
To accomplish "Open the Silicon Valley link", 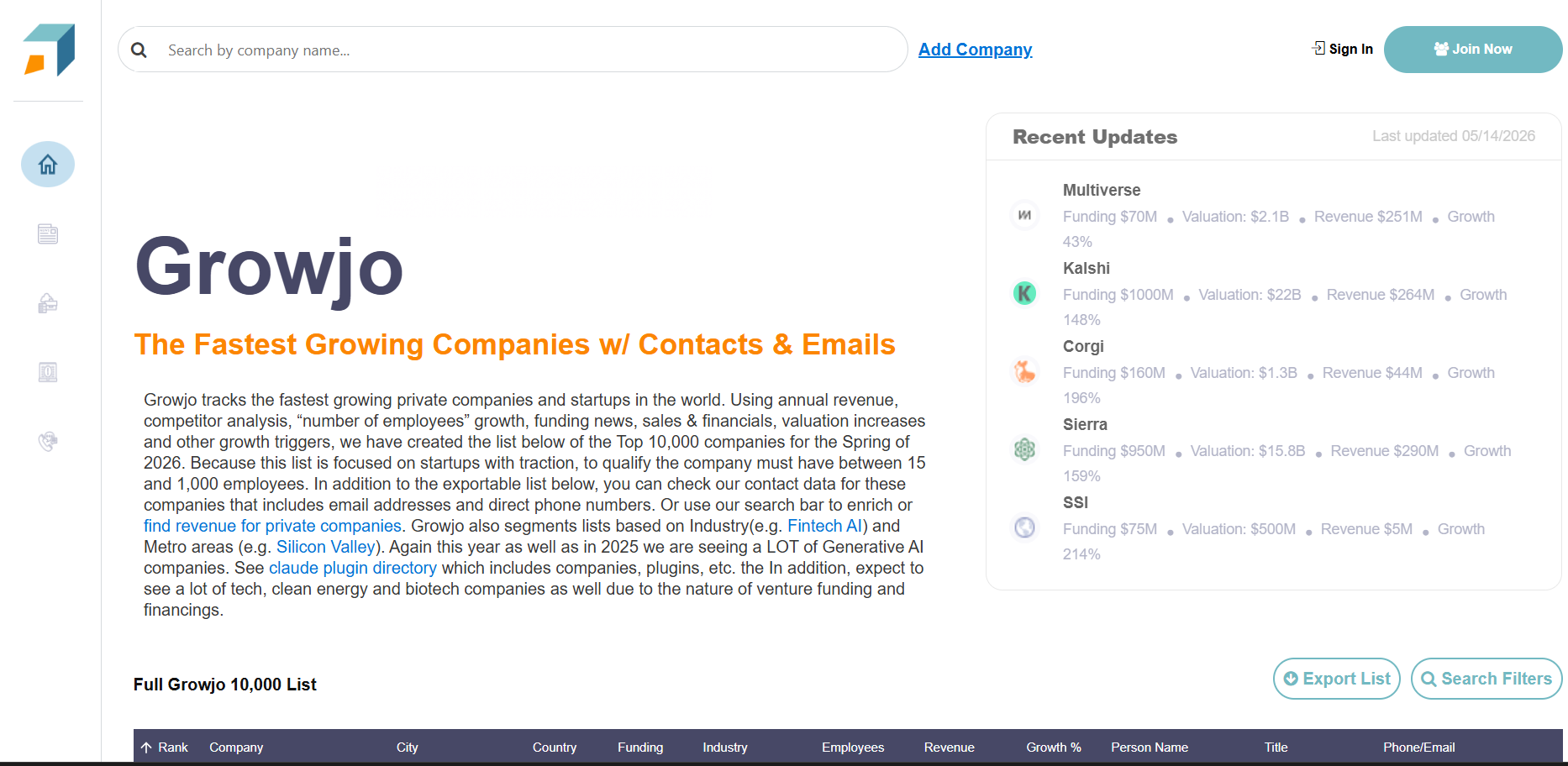I will click(x=325, y=547).
